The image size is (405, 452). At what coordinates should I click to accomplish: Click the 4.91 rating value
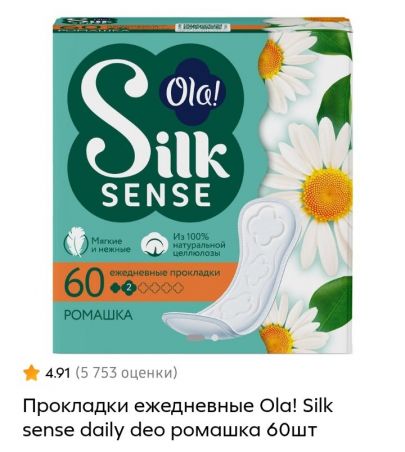[58, 373]
